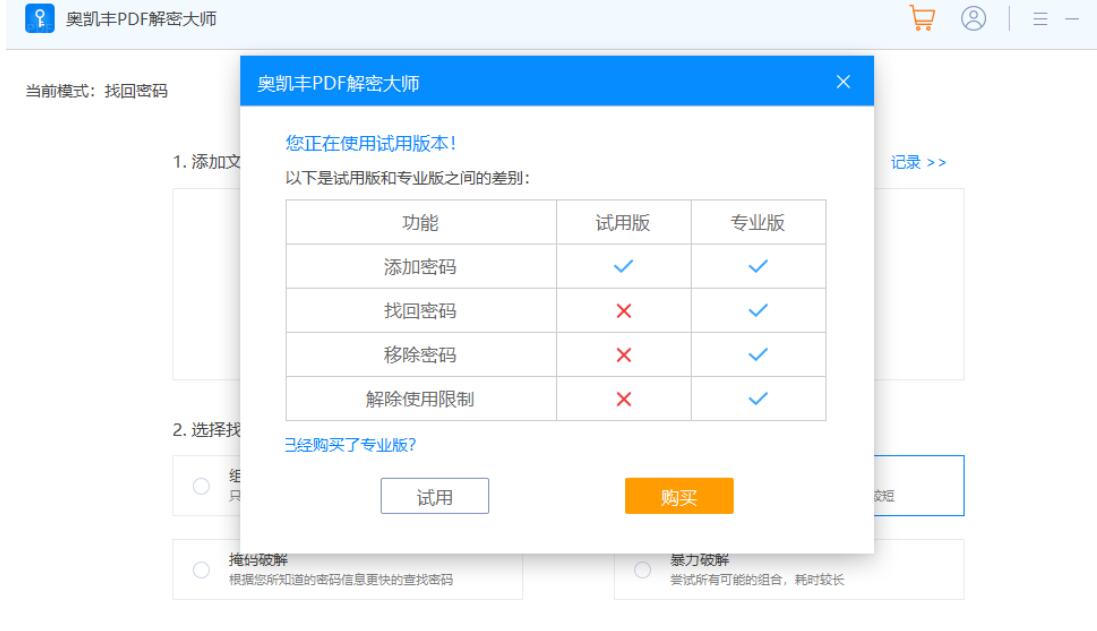The width and height of the screenshot is (1097, 631).
Task: Click the 专业版 checkmark for 移除密码
Action: click(758, 354)
